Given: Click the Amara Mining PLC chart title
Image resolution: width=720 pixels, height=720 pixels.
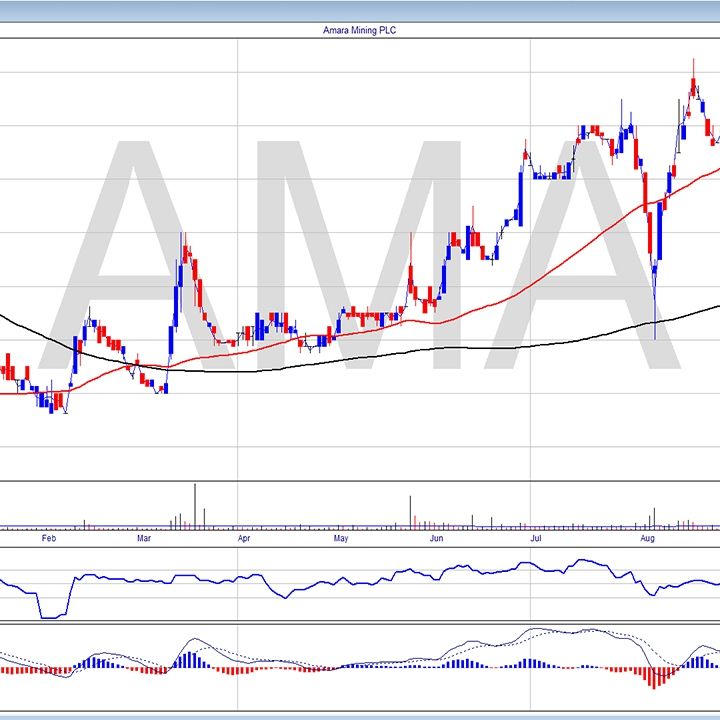Looking at the screenshot, I should click(360, 31).
